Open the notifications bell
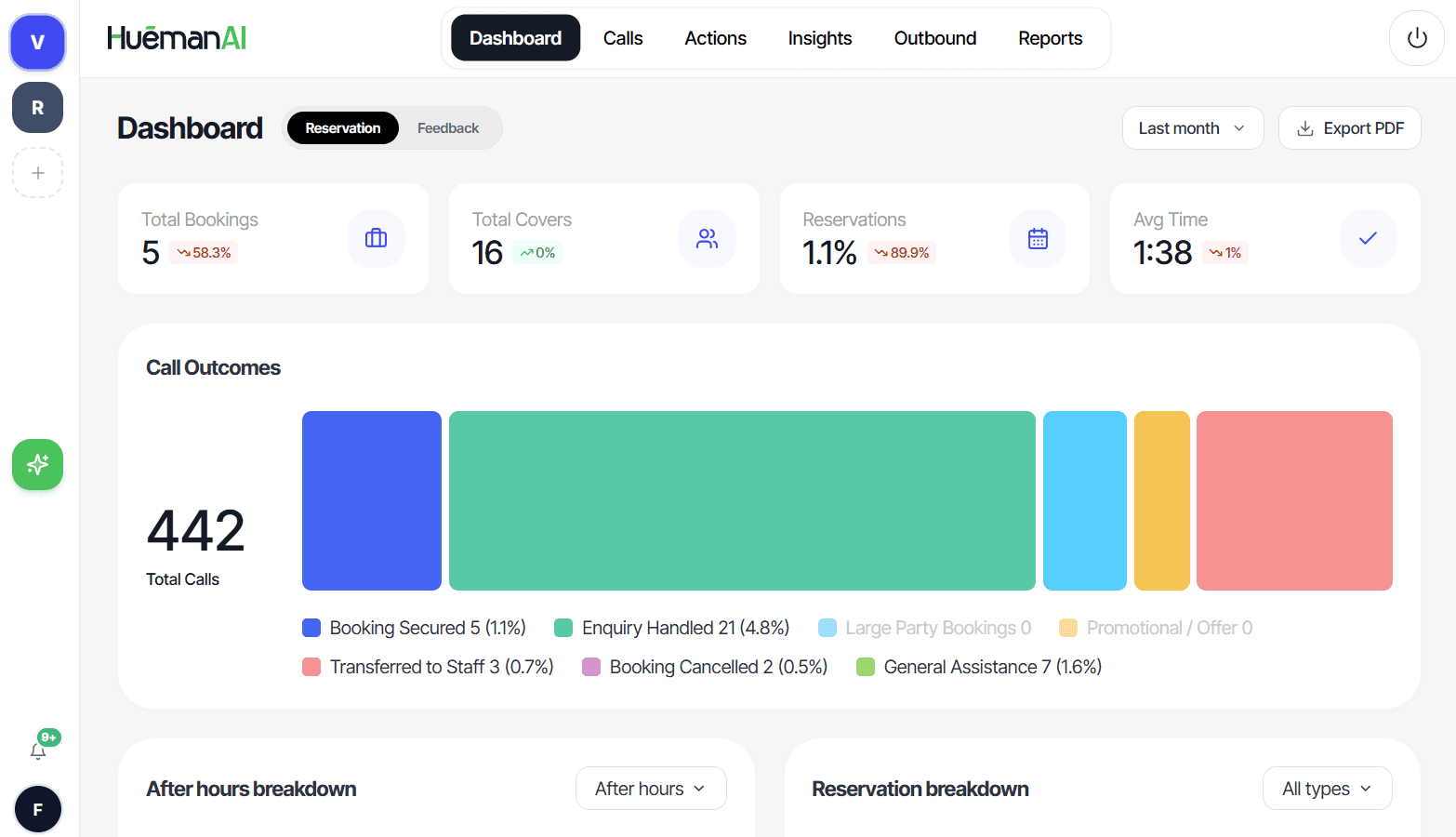This screenshot has height=837, width=1456. [x=38, y=751]
